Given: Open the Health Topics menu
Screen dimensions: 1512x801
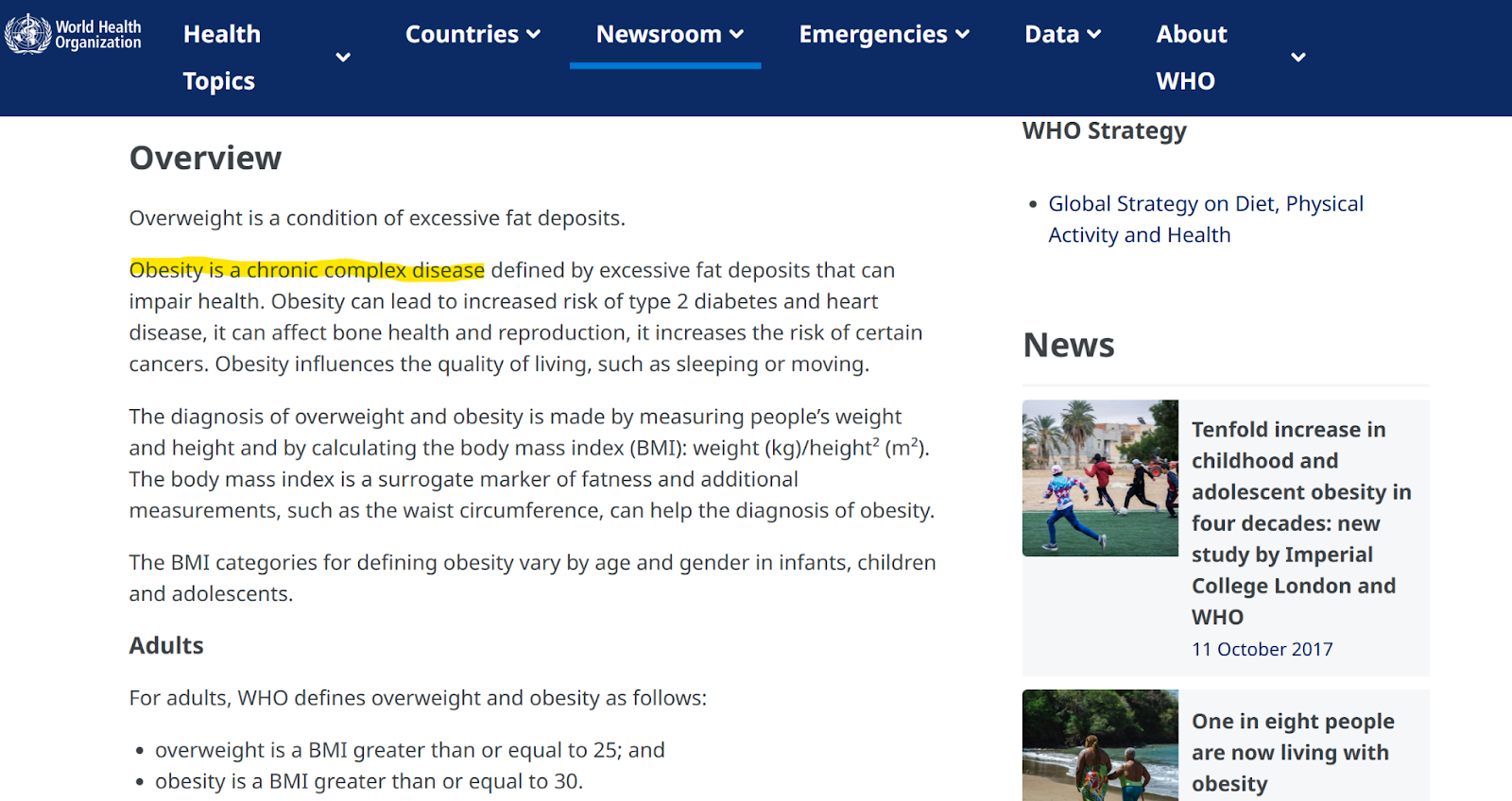Looking at the screenshot, I should (222, 58).
